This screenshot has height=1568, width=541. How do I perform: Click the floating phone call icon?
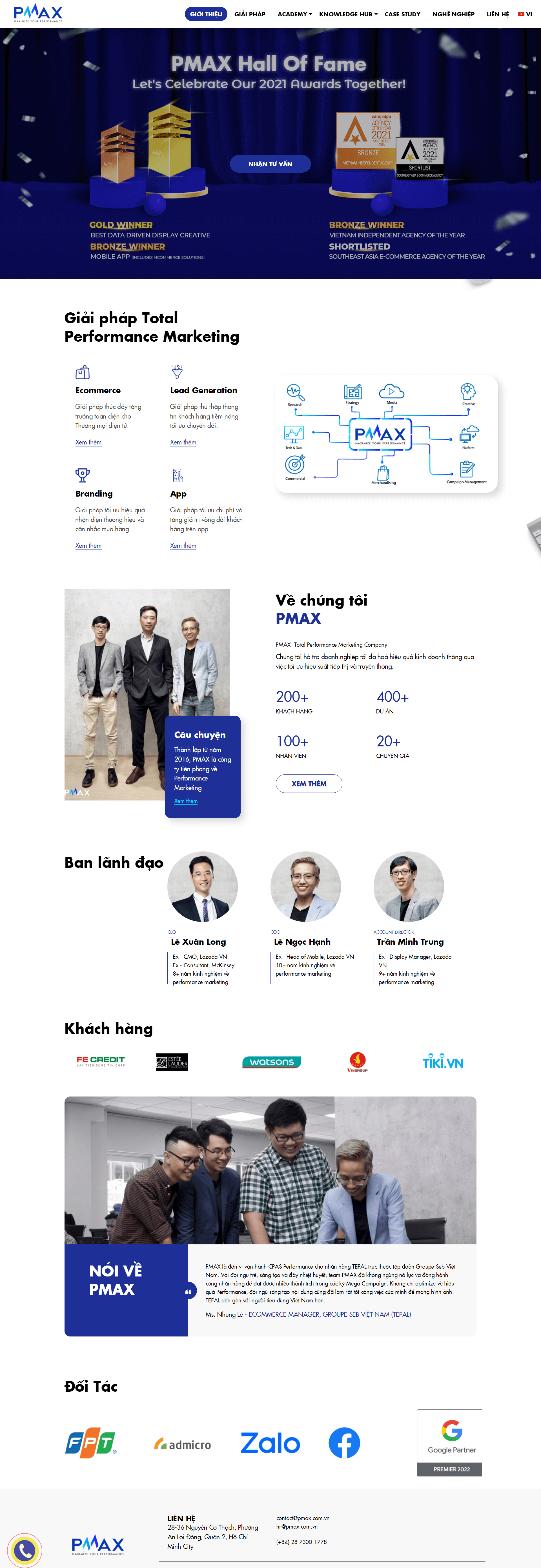point(24,1550)
